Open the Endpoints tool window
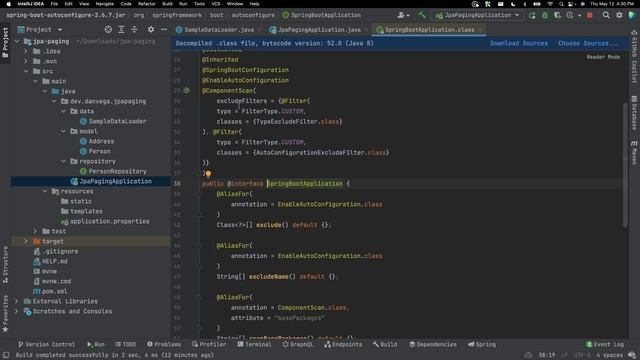Screen dimensions: 640x360 tap(343, 344)
